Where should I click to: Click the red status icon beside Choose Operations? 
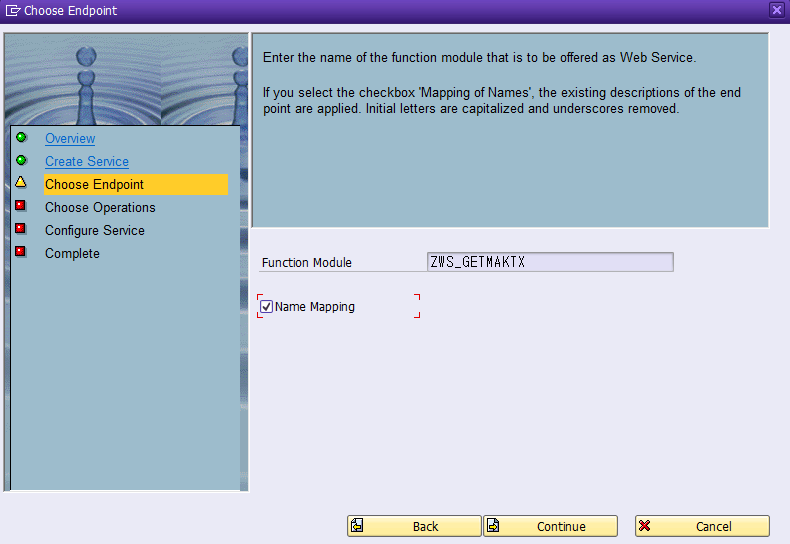21,206
